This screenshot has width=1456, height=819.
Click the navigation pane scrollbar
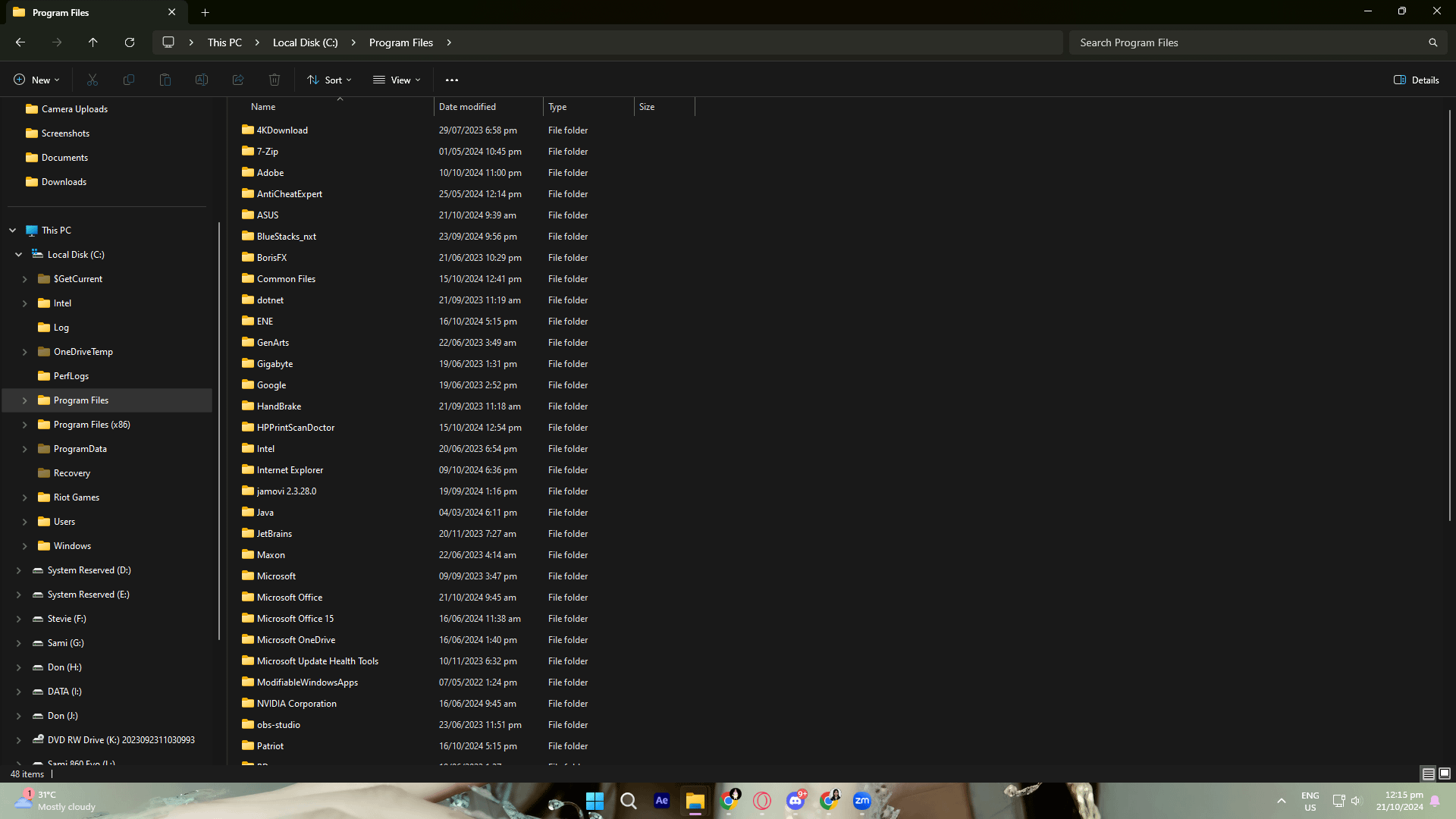tap(219, 431)
